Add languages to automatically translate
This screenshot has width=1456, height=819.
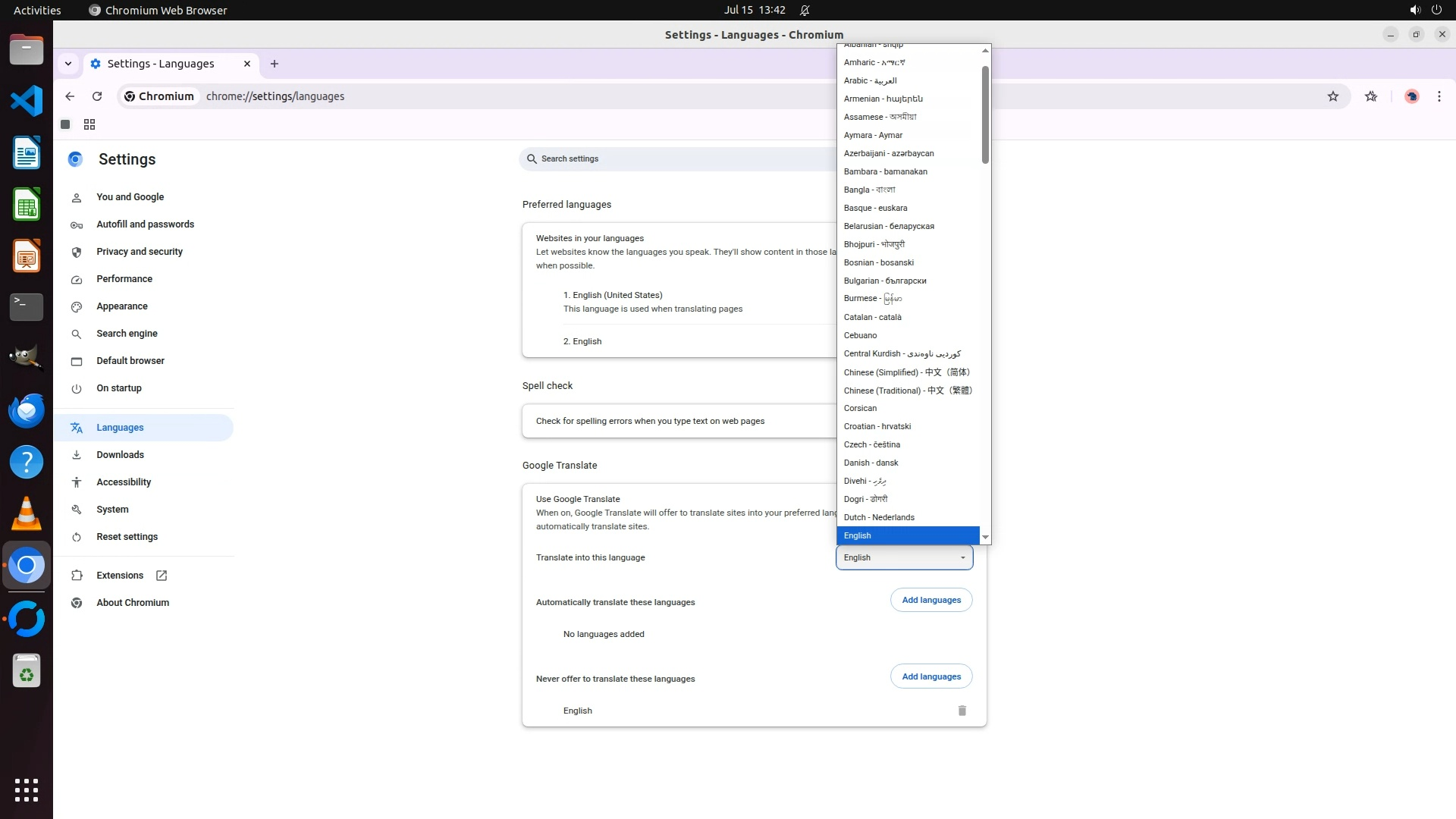point(930,600)
